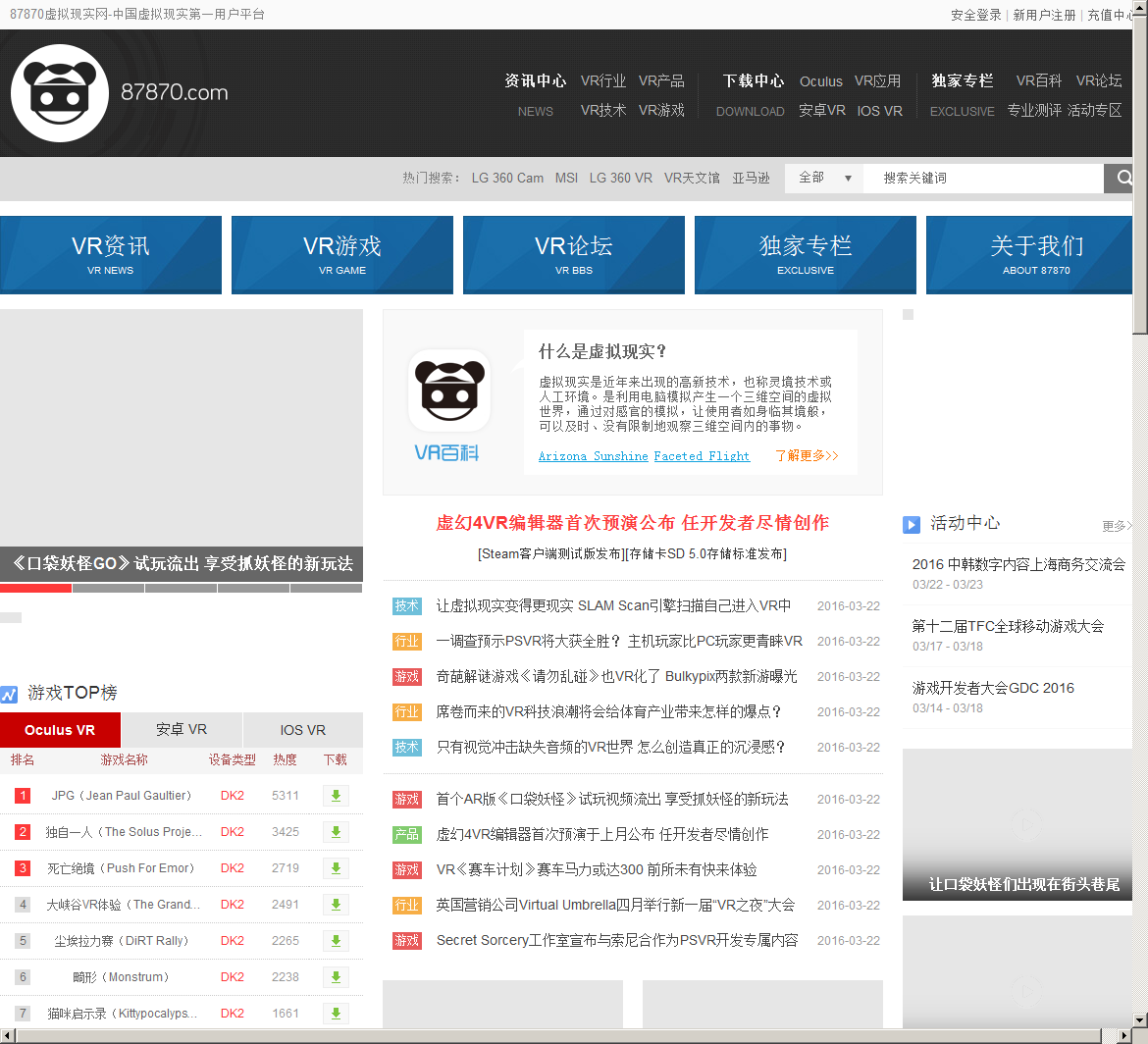
Task: Click 专业测评 in header navigation
Action: coord(1034,111)
